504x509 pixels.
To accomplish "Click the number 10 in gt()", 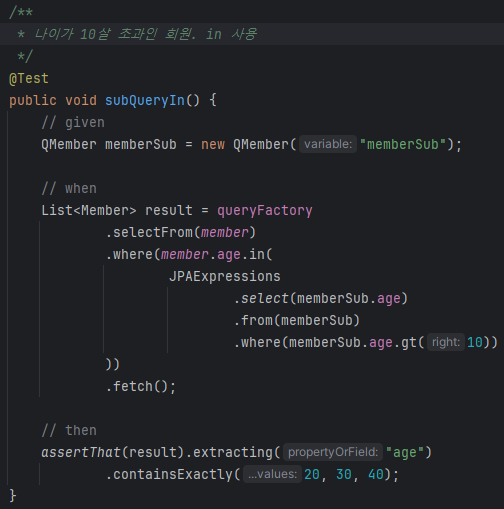I will tap(475, 342).
